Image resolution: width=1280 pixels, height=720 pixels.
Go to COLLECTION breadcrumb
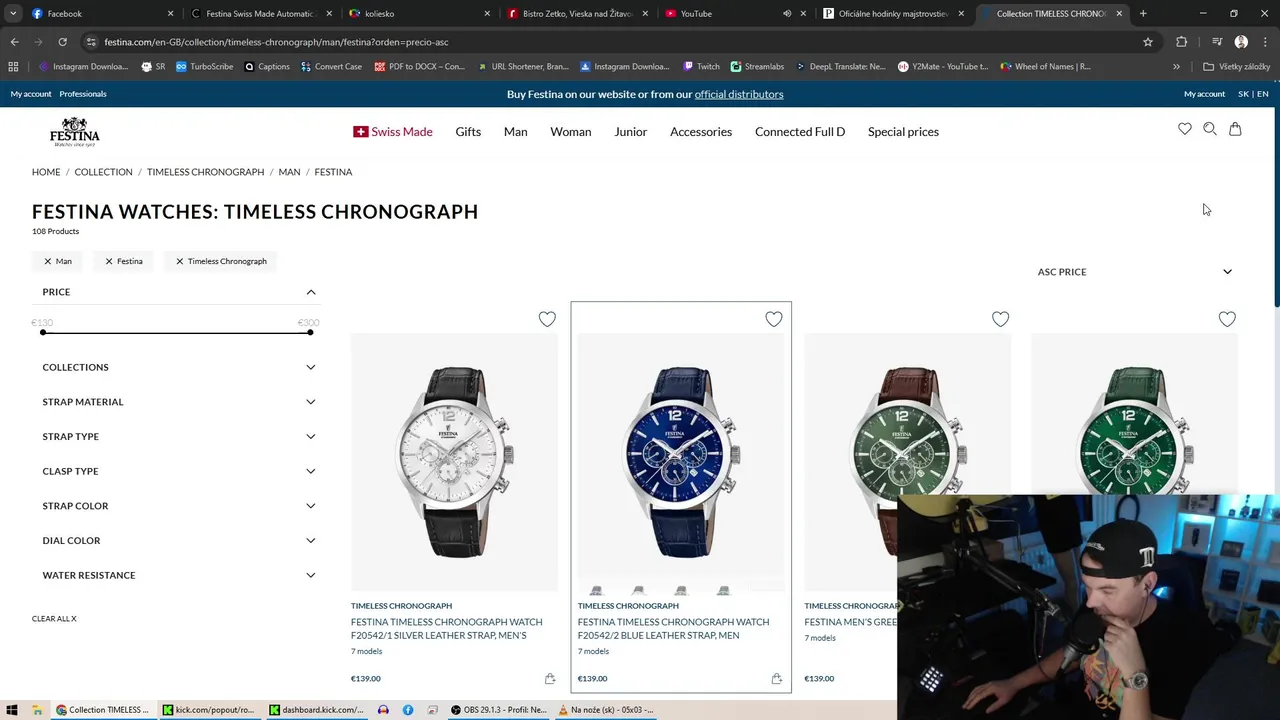(103, 172)
